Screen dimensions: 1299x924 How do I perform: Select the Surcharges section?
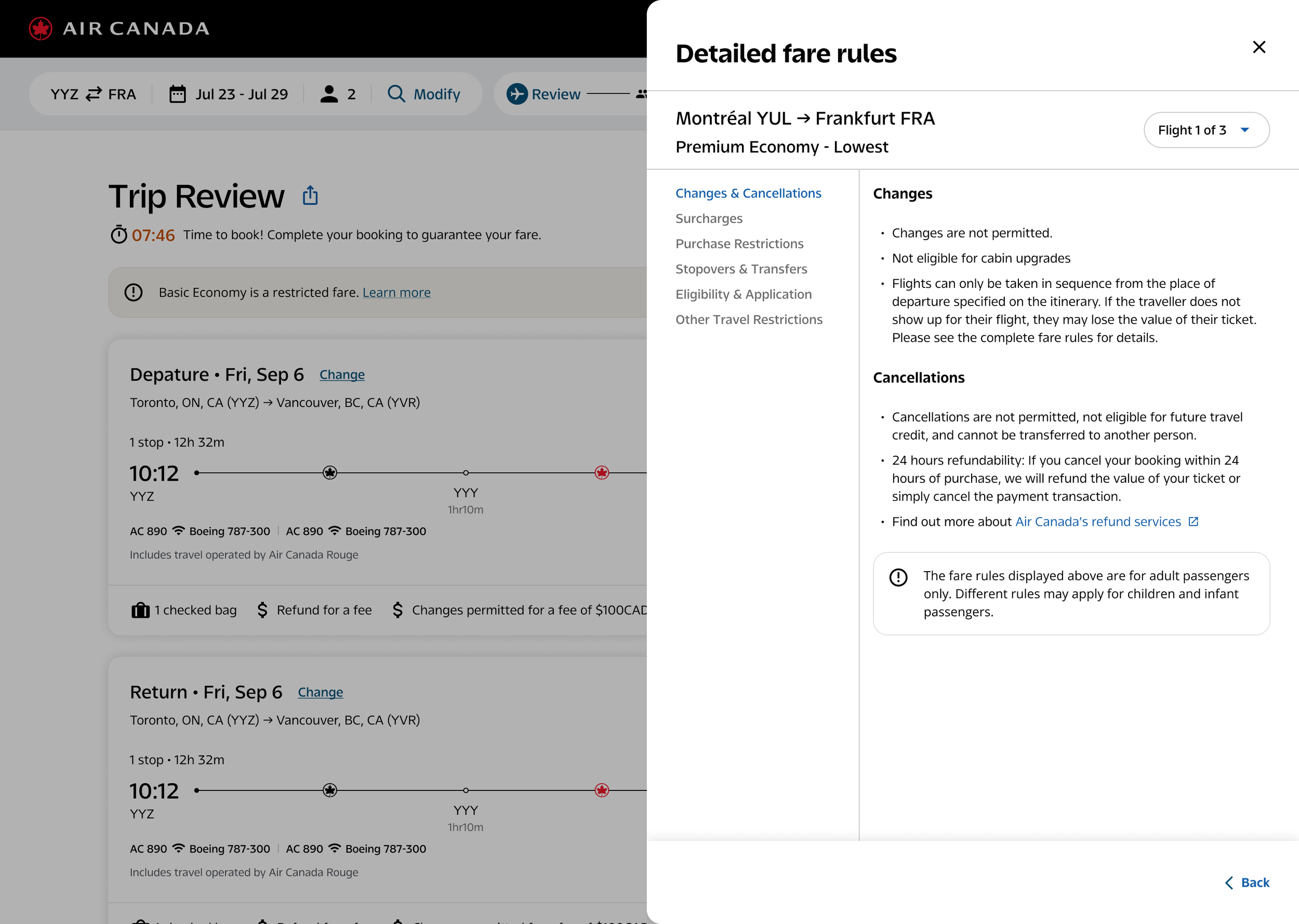pyautogui.click(x=709, y=218)
